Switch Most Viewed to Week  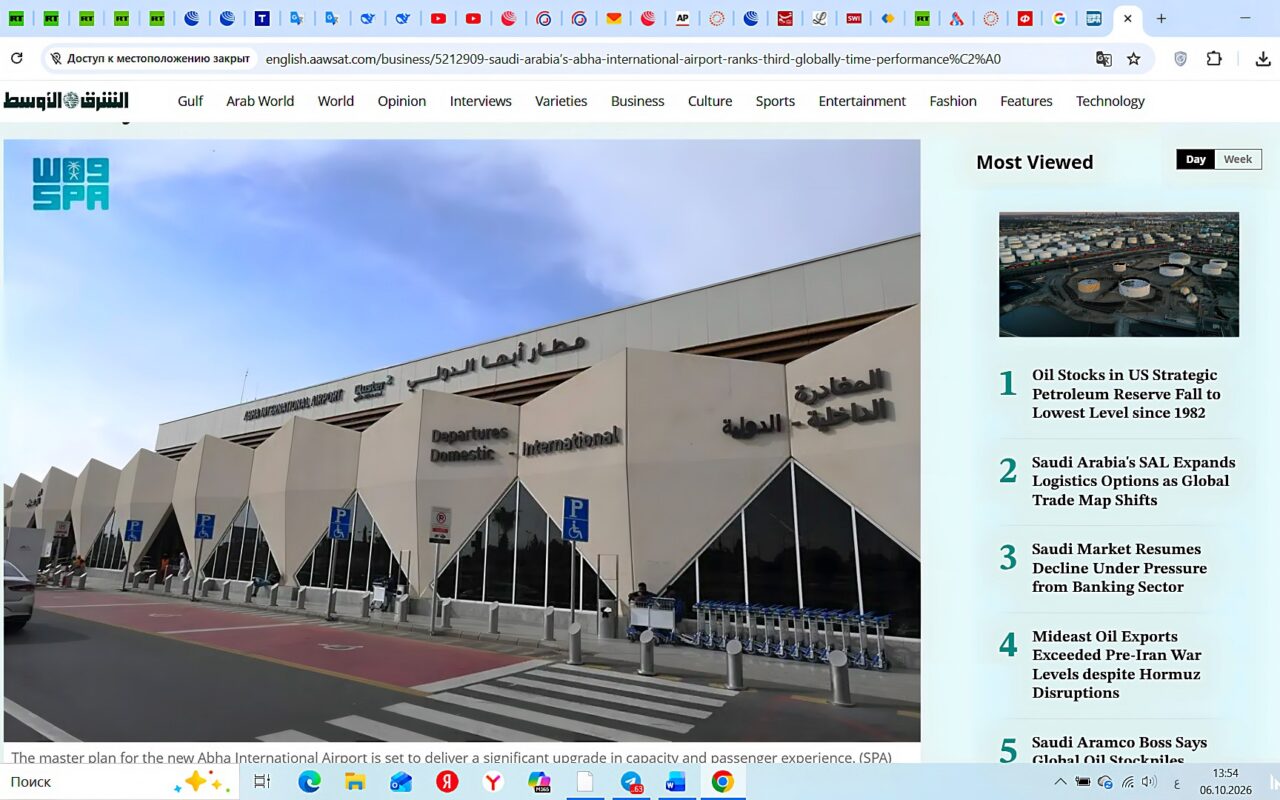[x=1238, y=159]
